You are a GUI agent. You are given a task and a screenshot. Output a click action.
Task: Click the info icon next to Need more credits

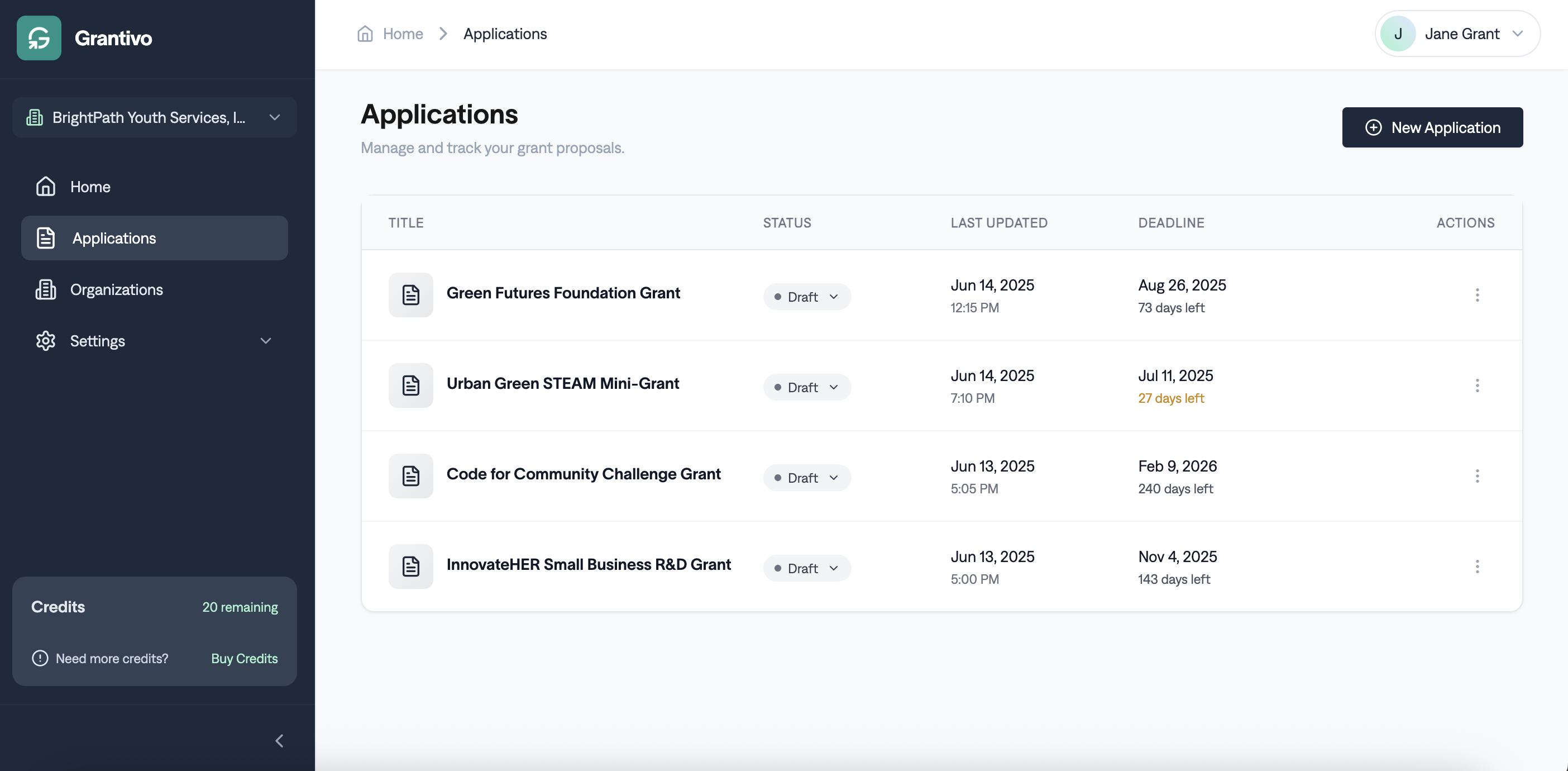tap(40, 658)
